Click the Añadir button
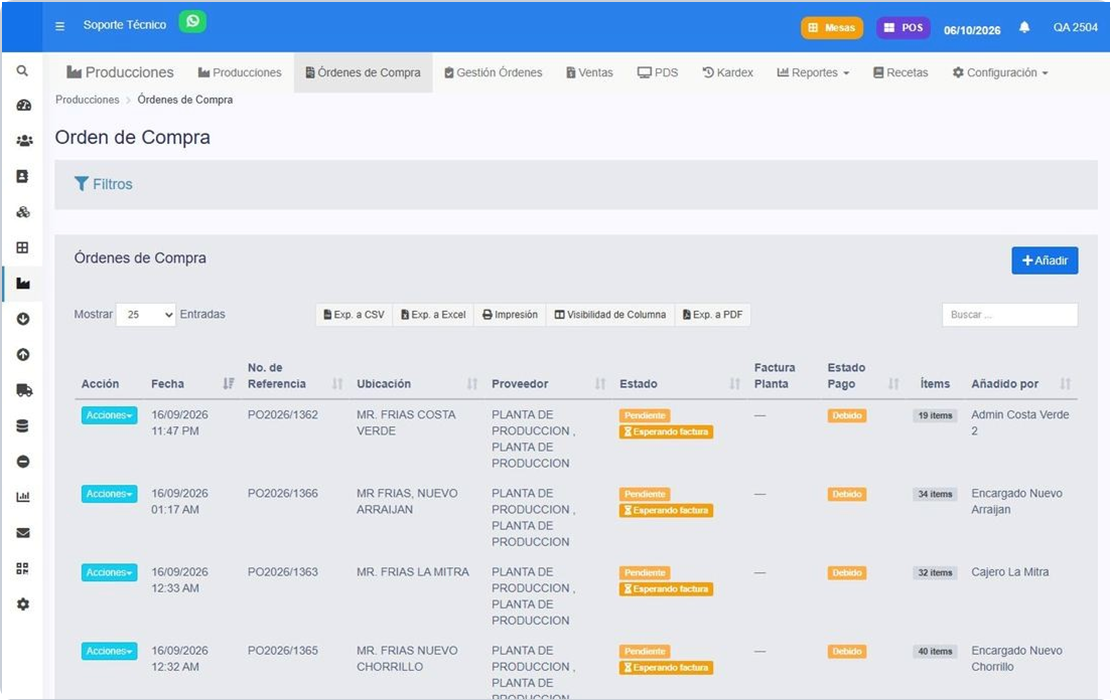 [1044, 260]
